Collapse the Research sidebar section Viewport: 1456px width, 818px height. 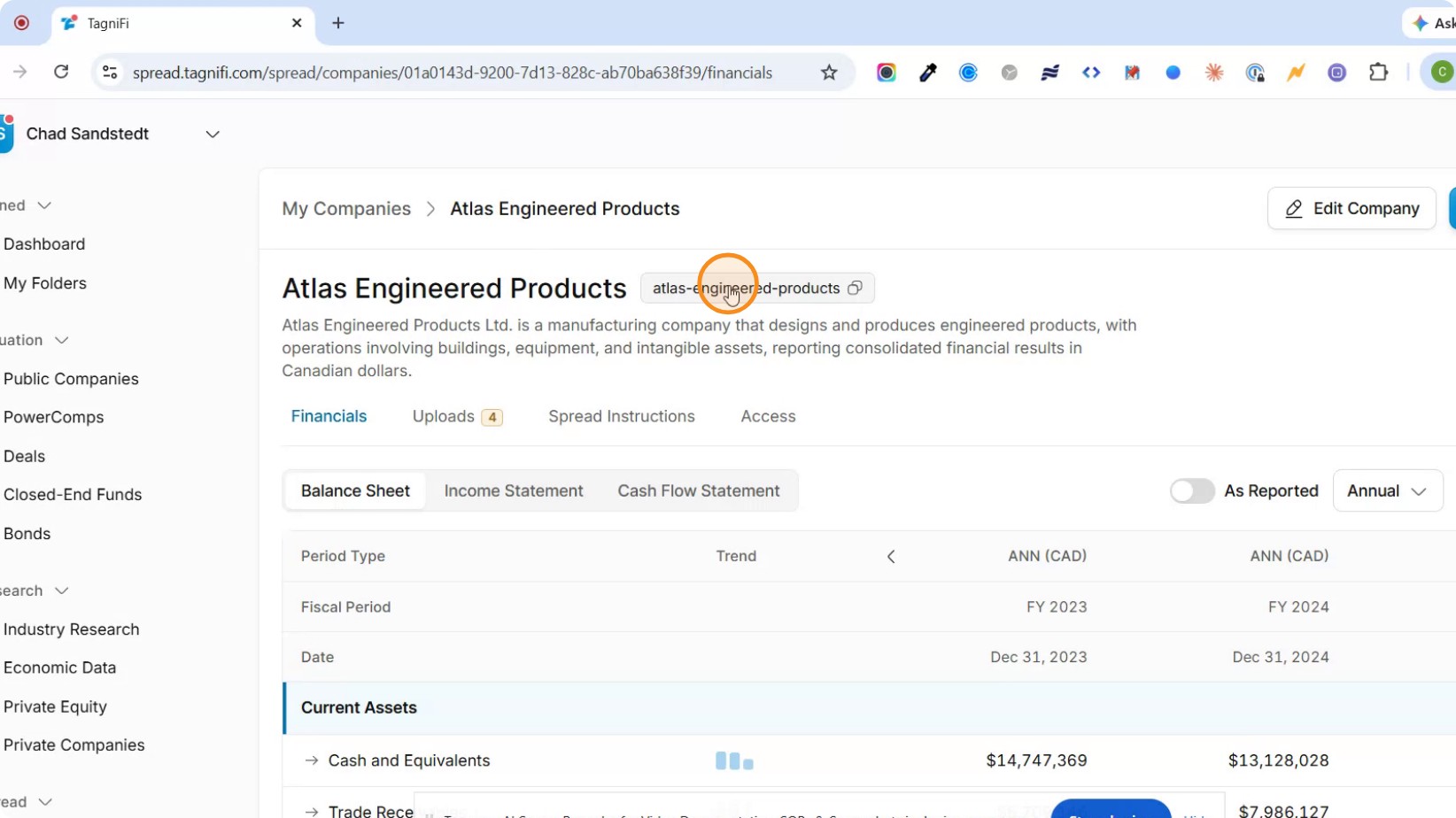[x=62, y=590]
